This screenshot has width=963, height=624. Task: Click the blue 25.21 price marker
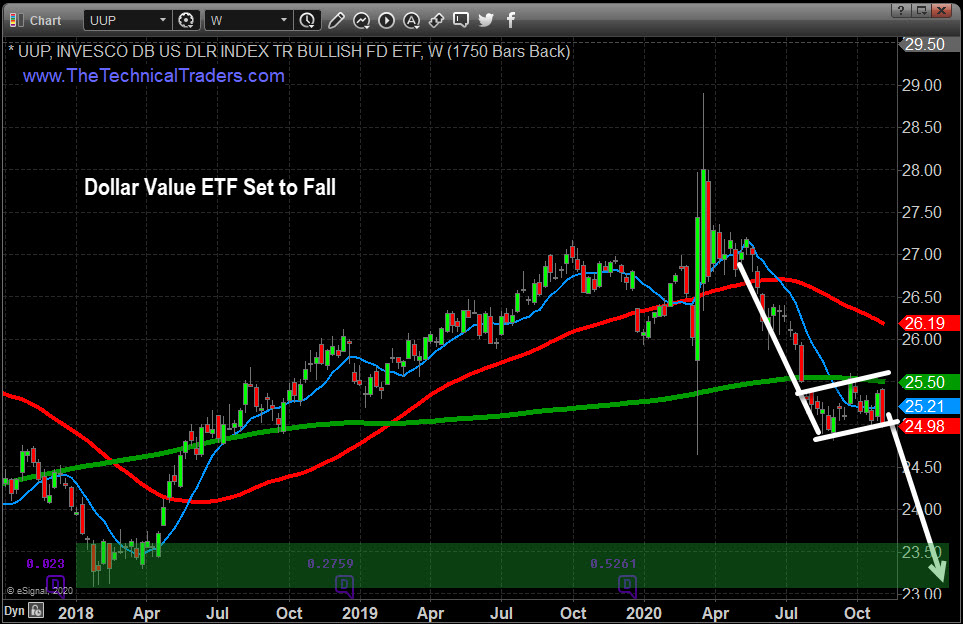pyautogui.click(x=929, y=406)
